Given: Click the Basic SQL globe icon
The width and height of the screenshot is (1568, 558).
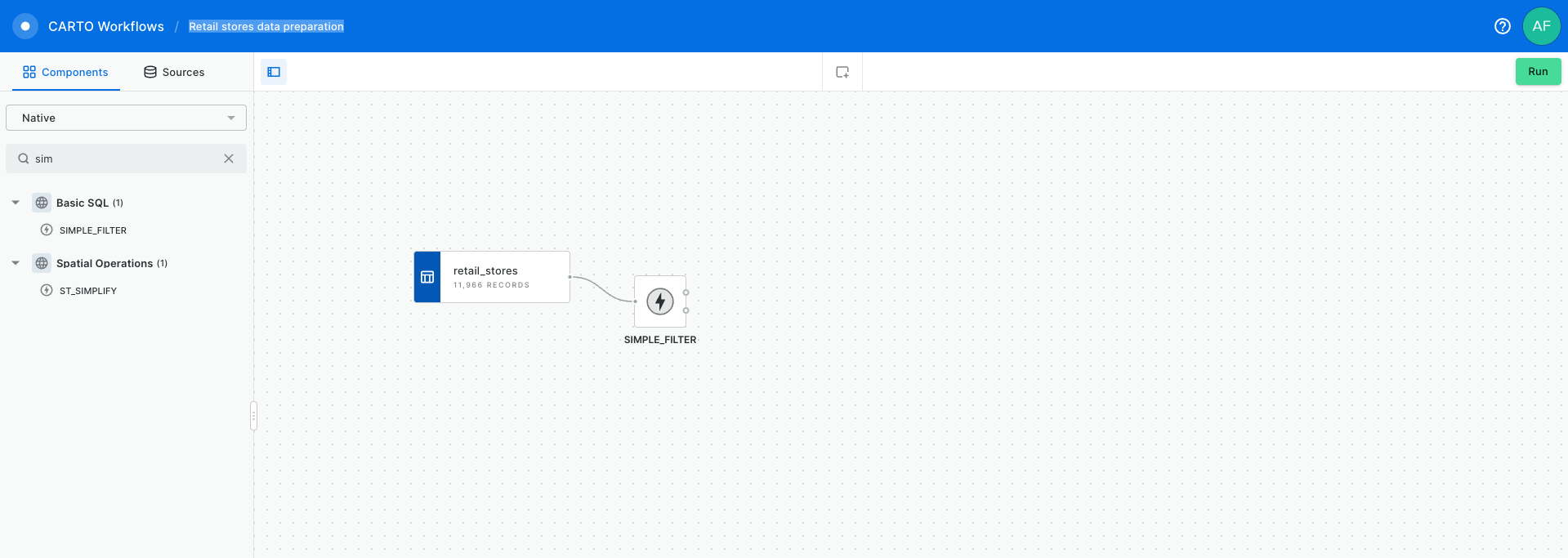Looking at the screenshot, I should 42,203.
